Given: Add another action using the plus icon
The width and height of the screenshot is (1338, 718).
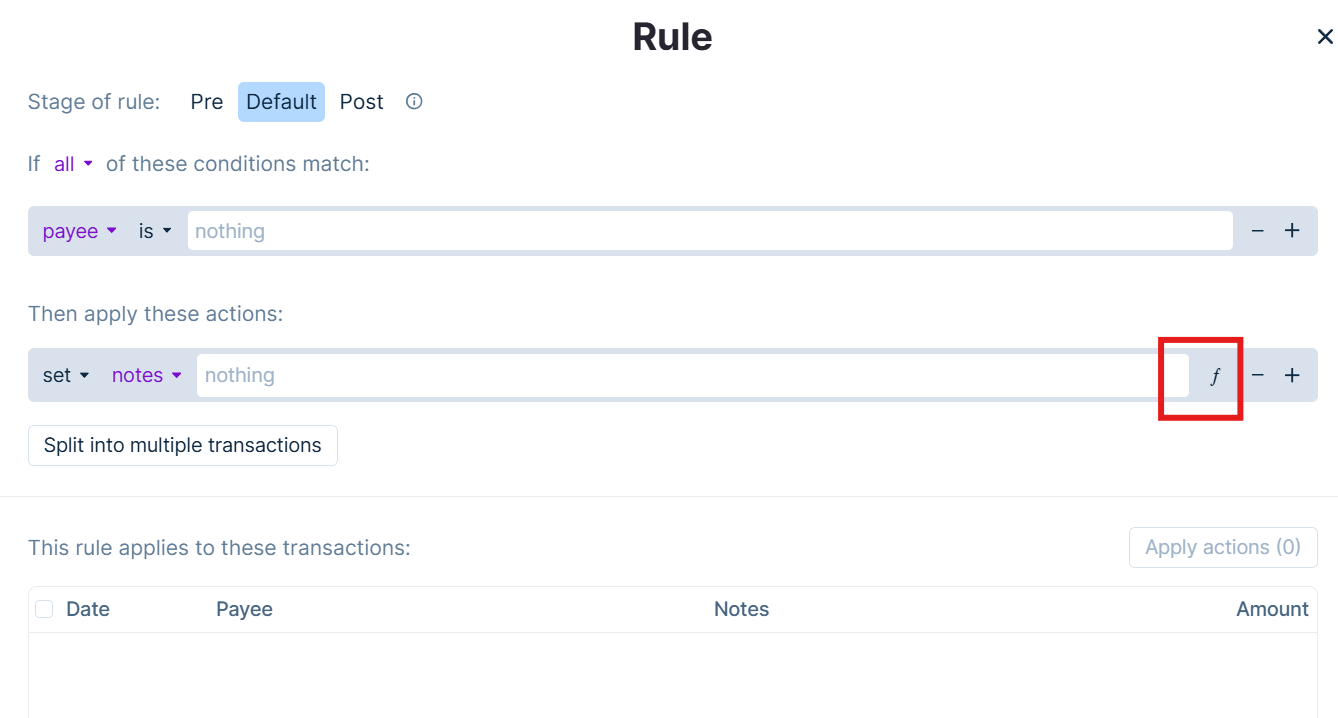Looking at the screenshot, I should (1292, 375).
